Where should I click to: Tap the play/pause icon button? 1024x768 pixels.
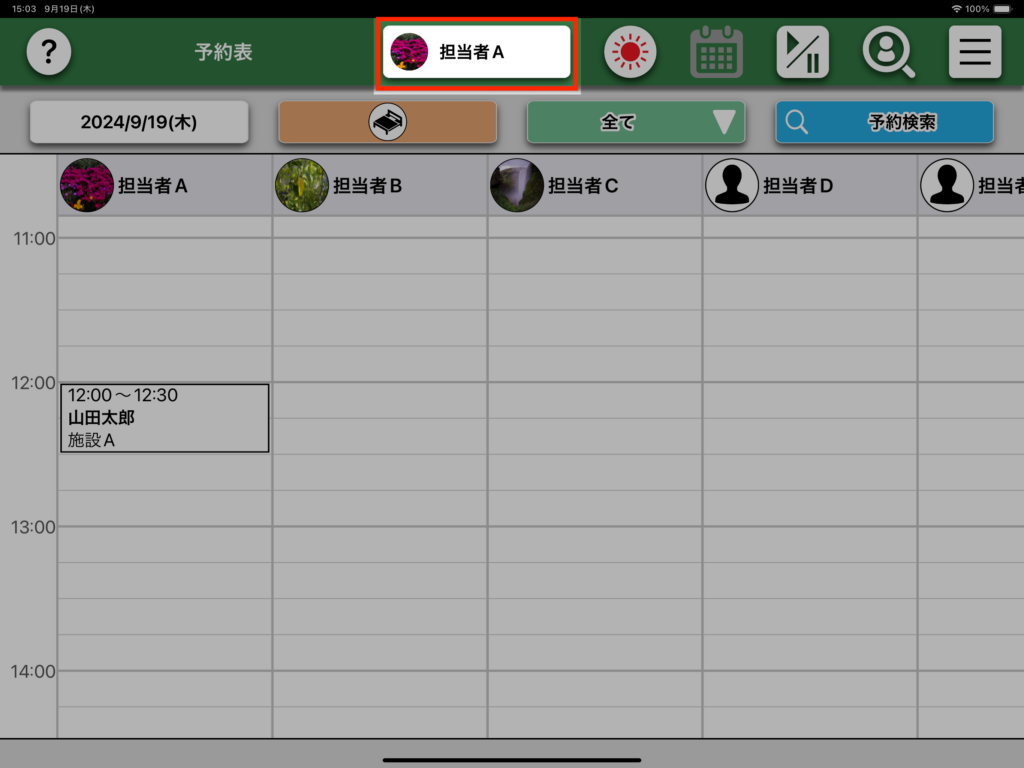click(802, 52)
